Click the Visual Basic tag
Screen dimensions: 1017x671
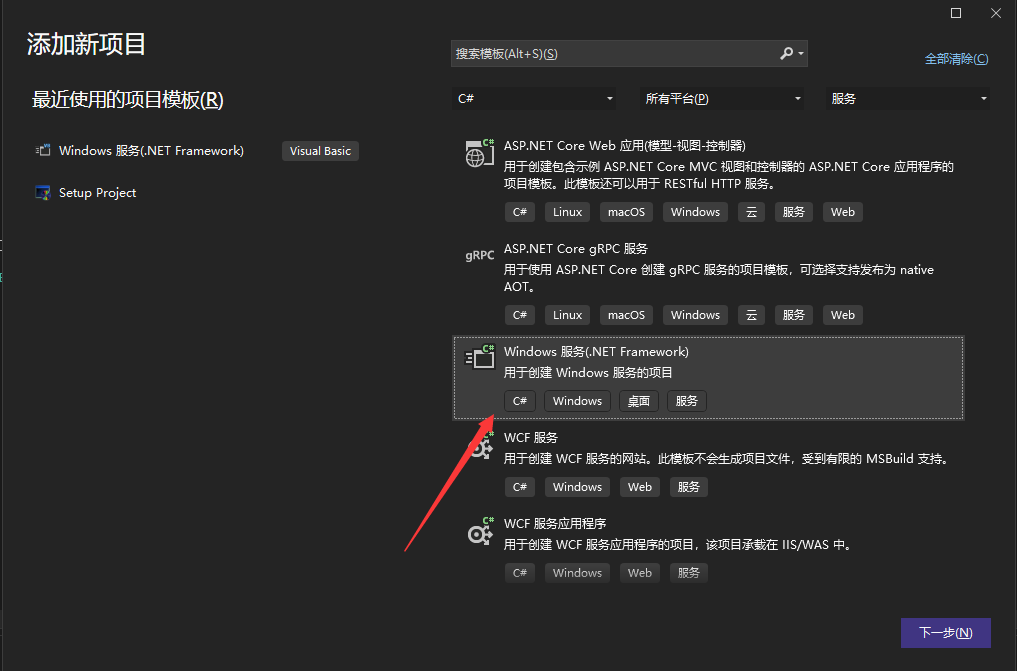(320, 151)
